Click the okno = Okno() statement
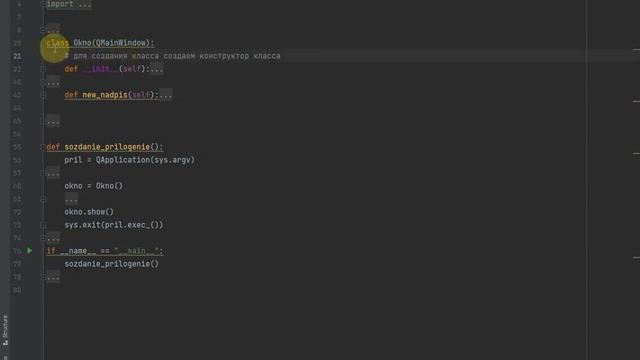Image resolution: width=640 pixels, height=360 pixels. pos(93,186)
